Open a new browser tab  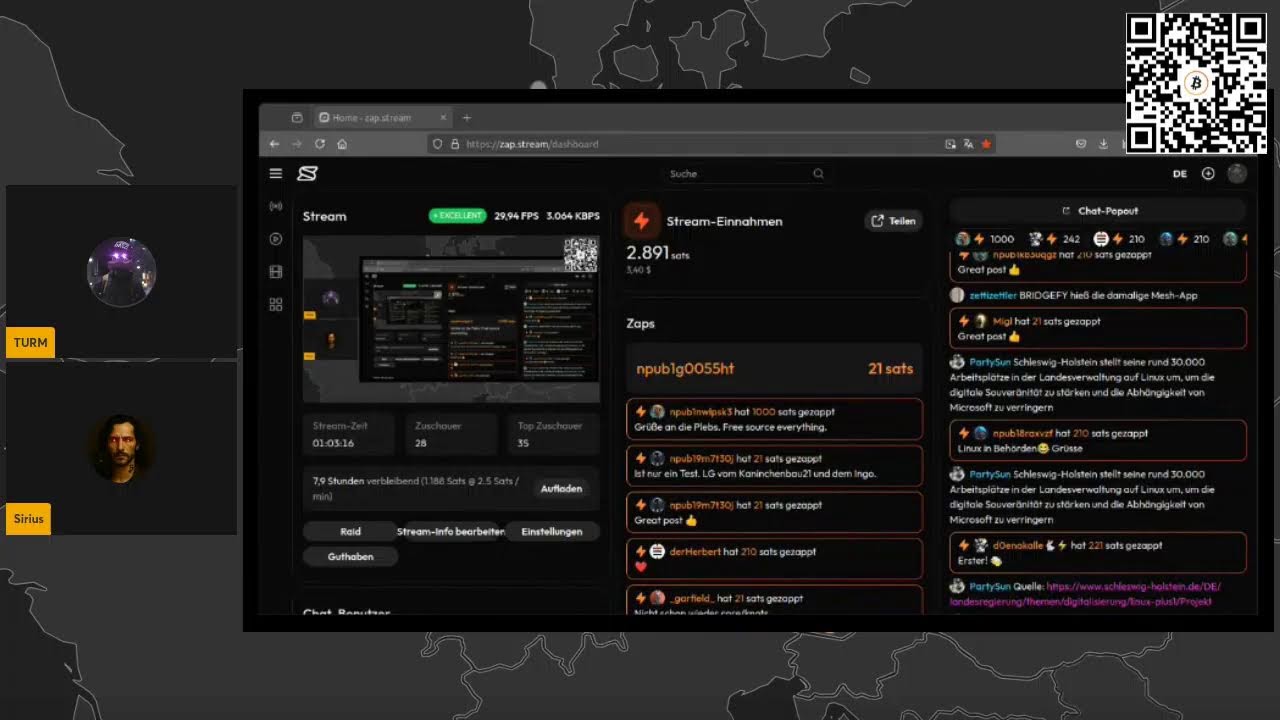pyautogui.click(x=467, y=117)
